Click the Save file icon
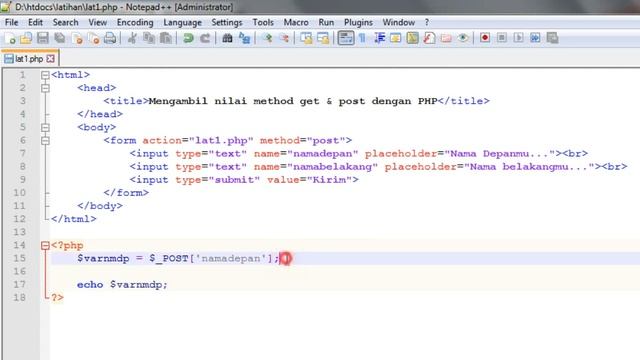Image resolution: width=640 pixels, height=360 pixels. (x=42, y=38)
